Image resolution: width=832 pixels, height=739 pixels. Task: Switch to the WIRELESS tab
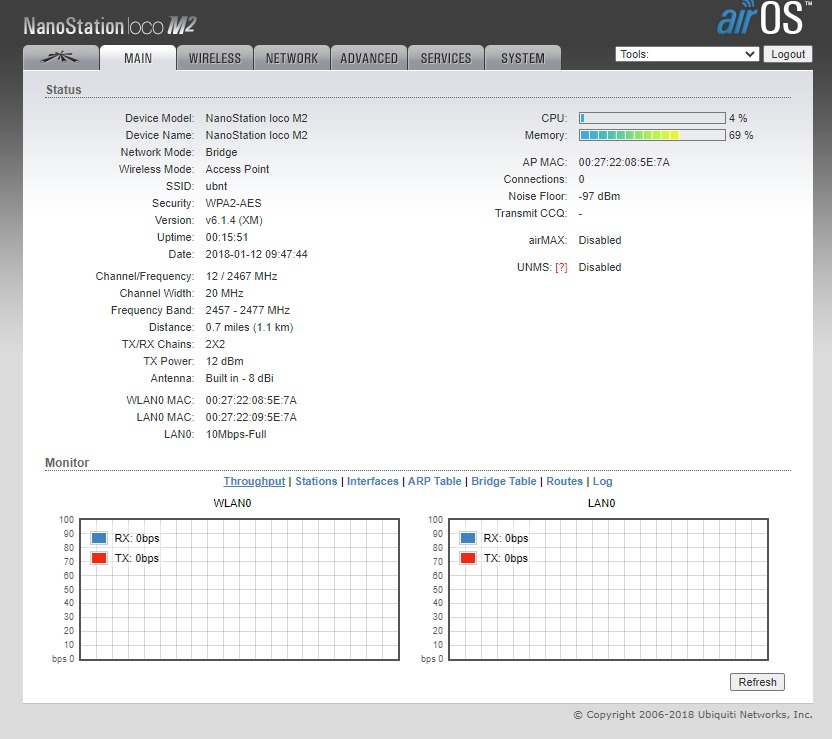(x=215, y=58)
